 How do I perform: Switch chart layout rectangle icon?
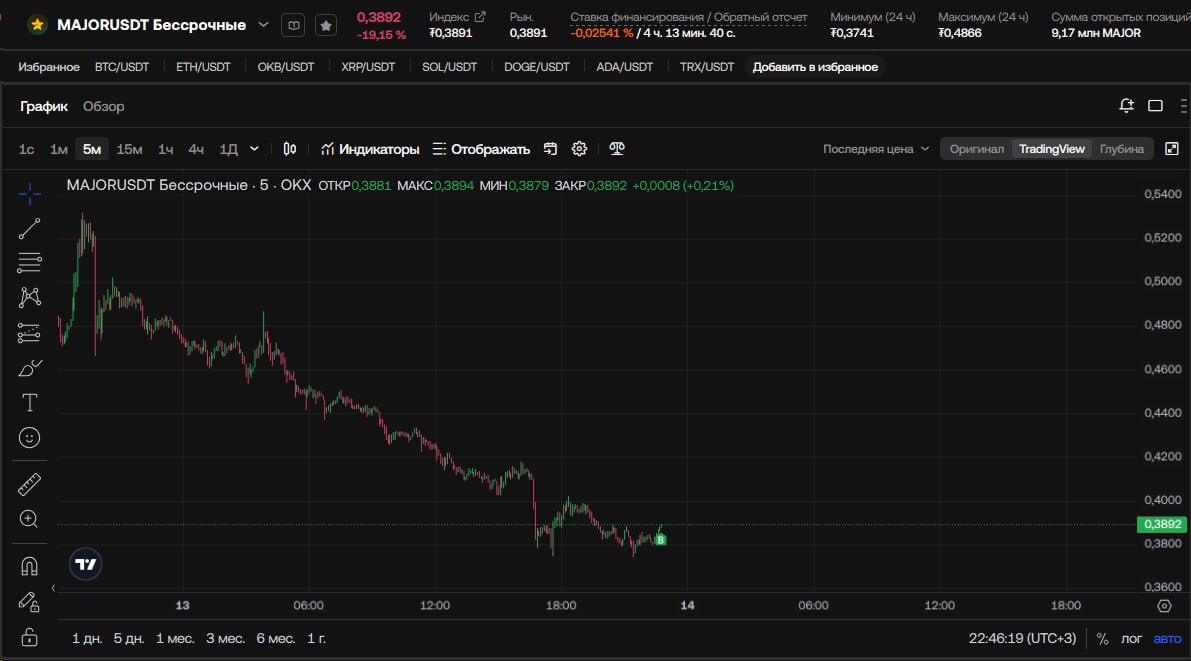click(x=1155, y=106)
